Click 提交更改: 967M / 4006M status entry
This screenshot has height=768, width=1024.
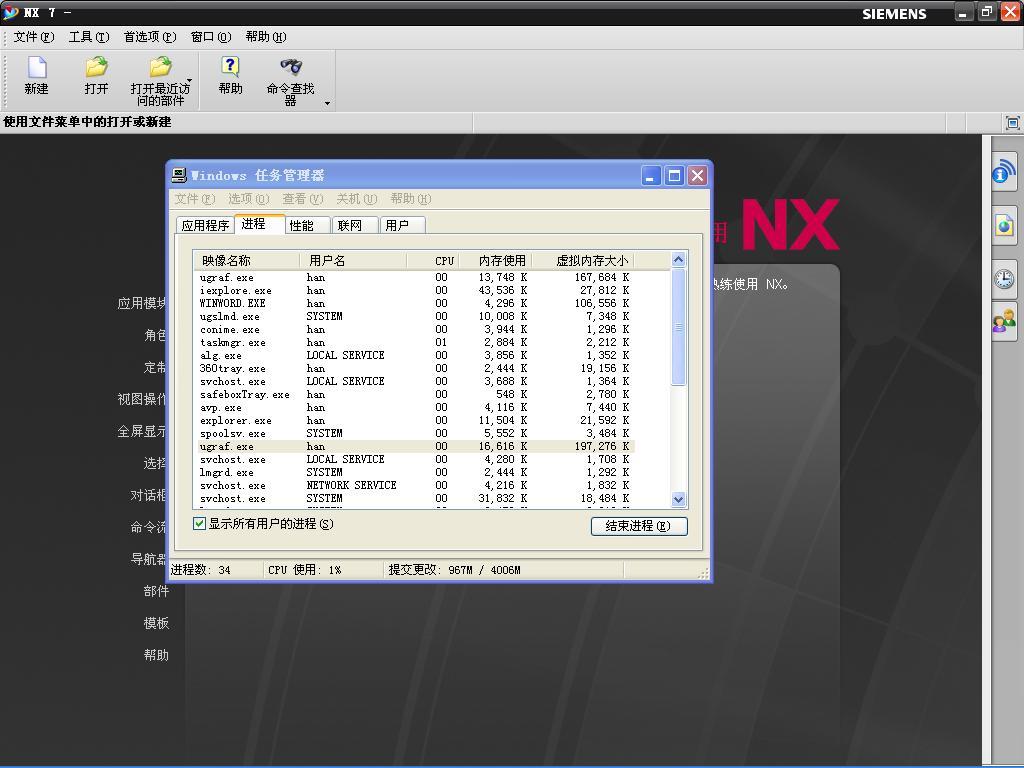coord(455,570)
